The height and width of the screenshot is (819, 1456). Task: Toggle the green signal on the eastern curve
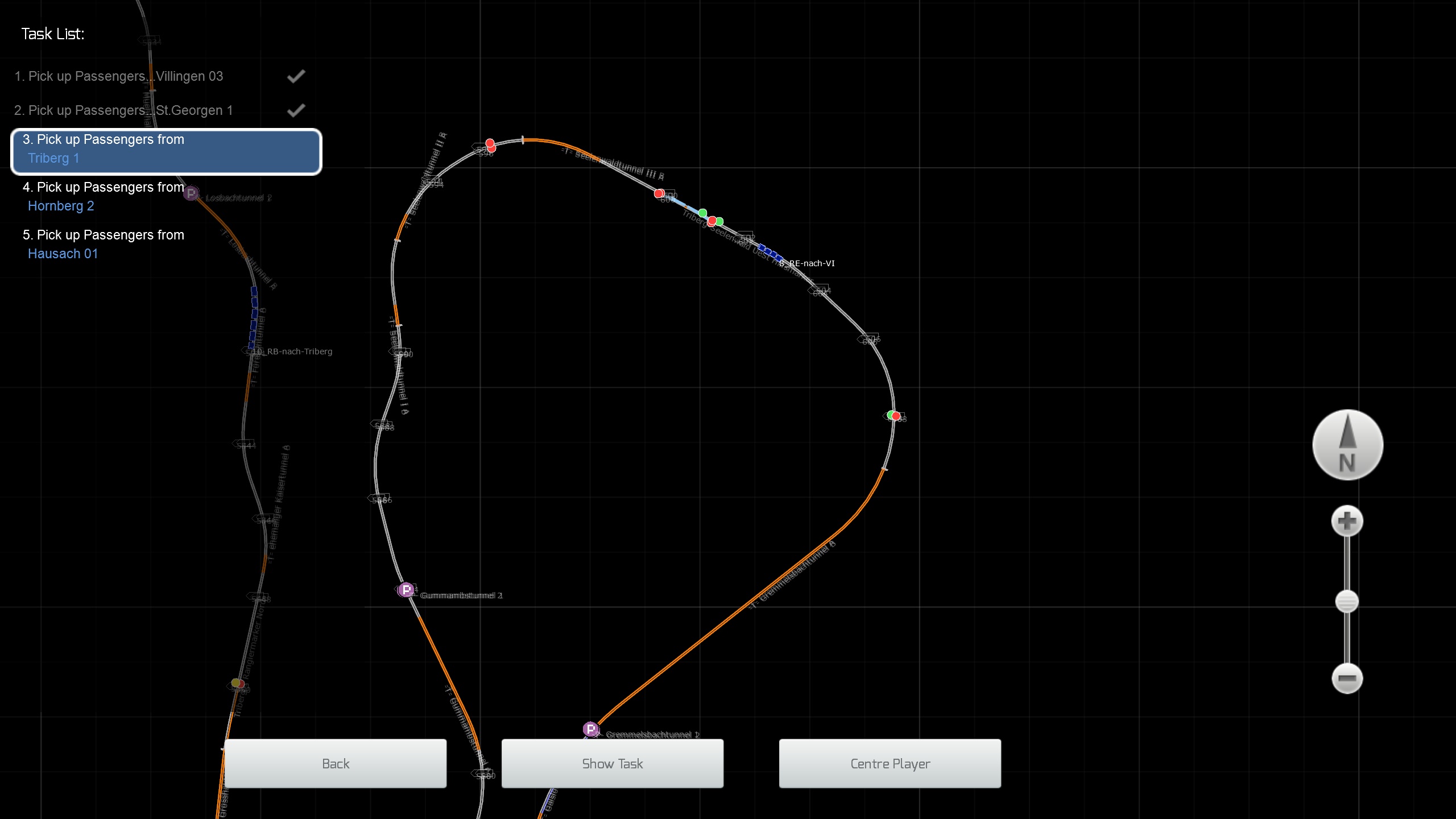891,415
